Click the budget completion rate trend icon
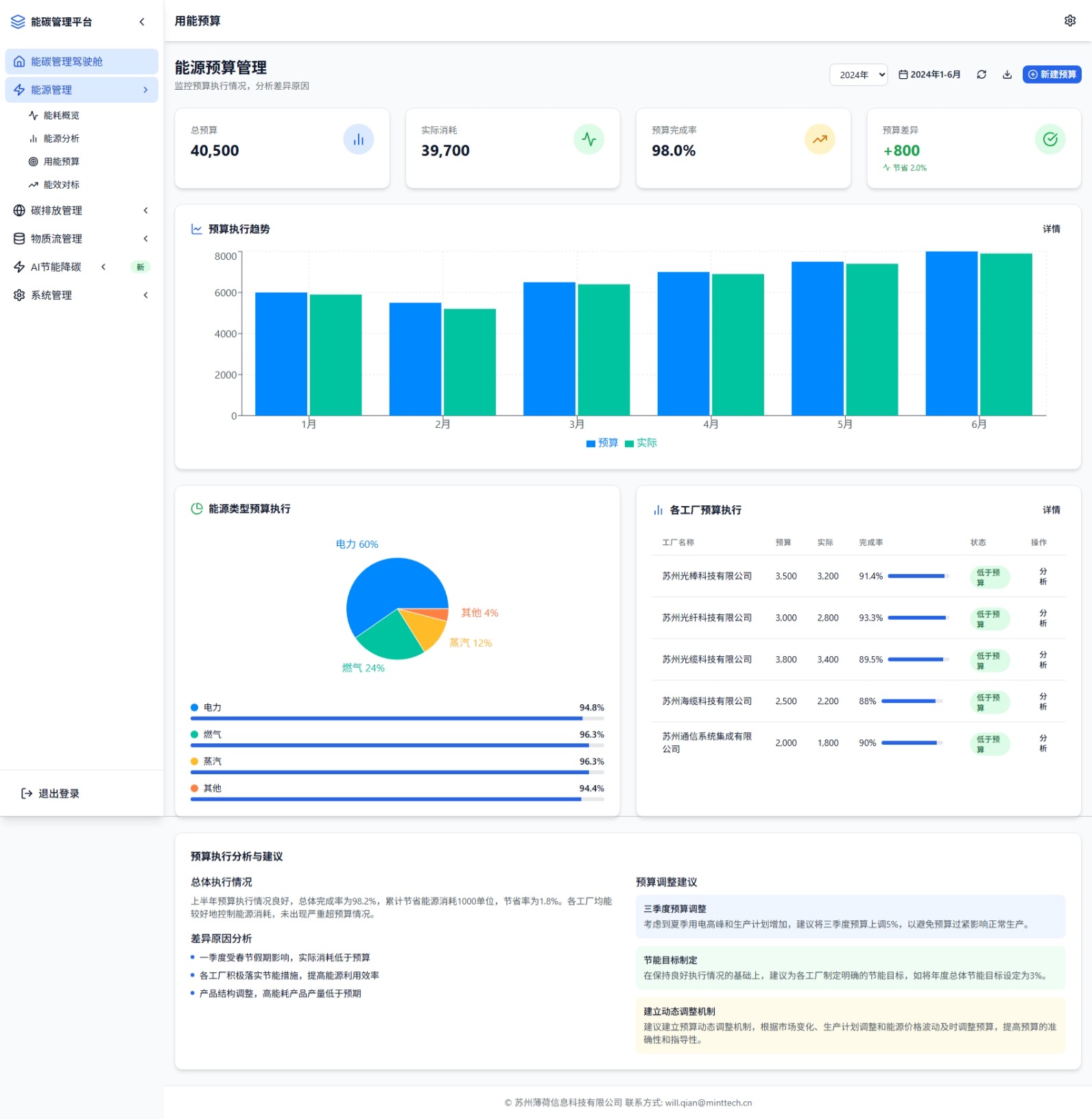1092x1119 pixels. tap(819, 140)
